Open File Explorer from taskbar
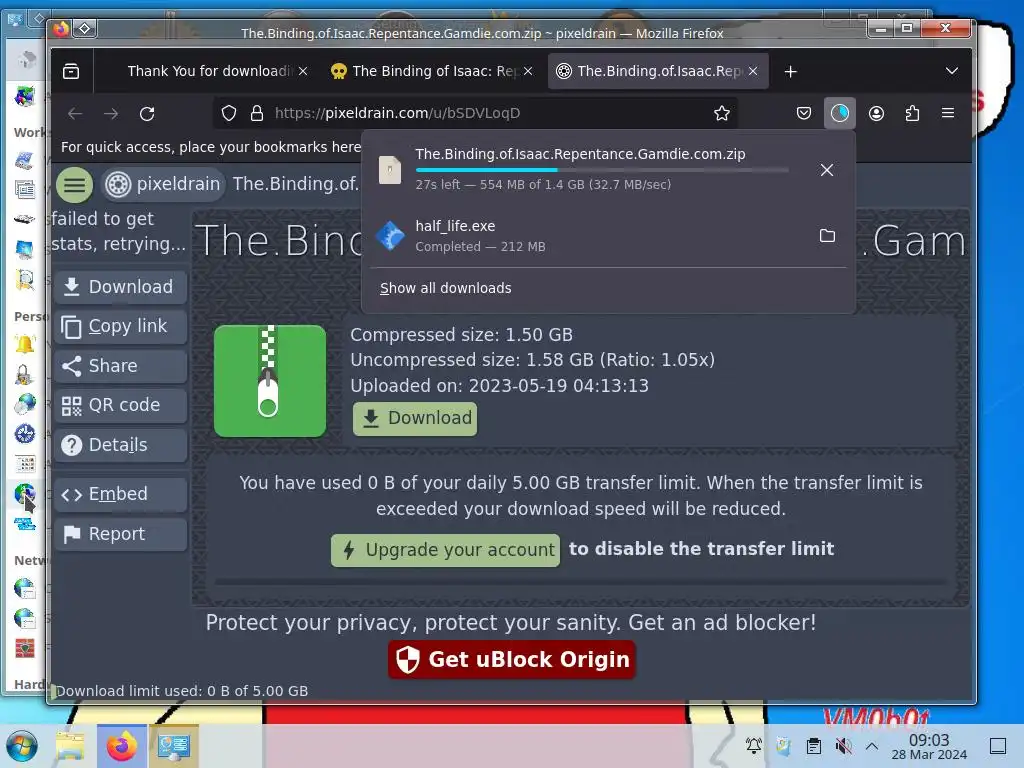 (x=70, y=746)
